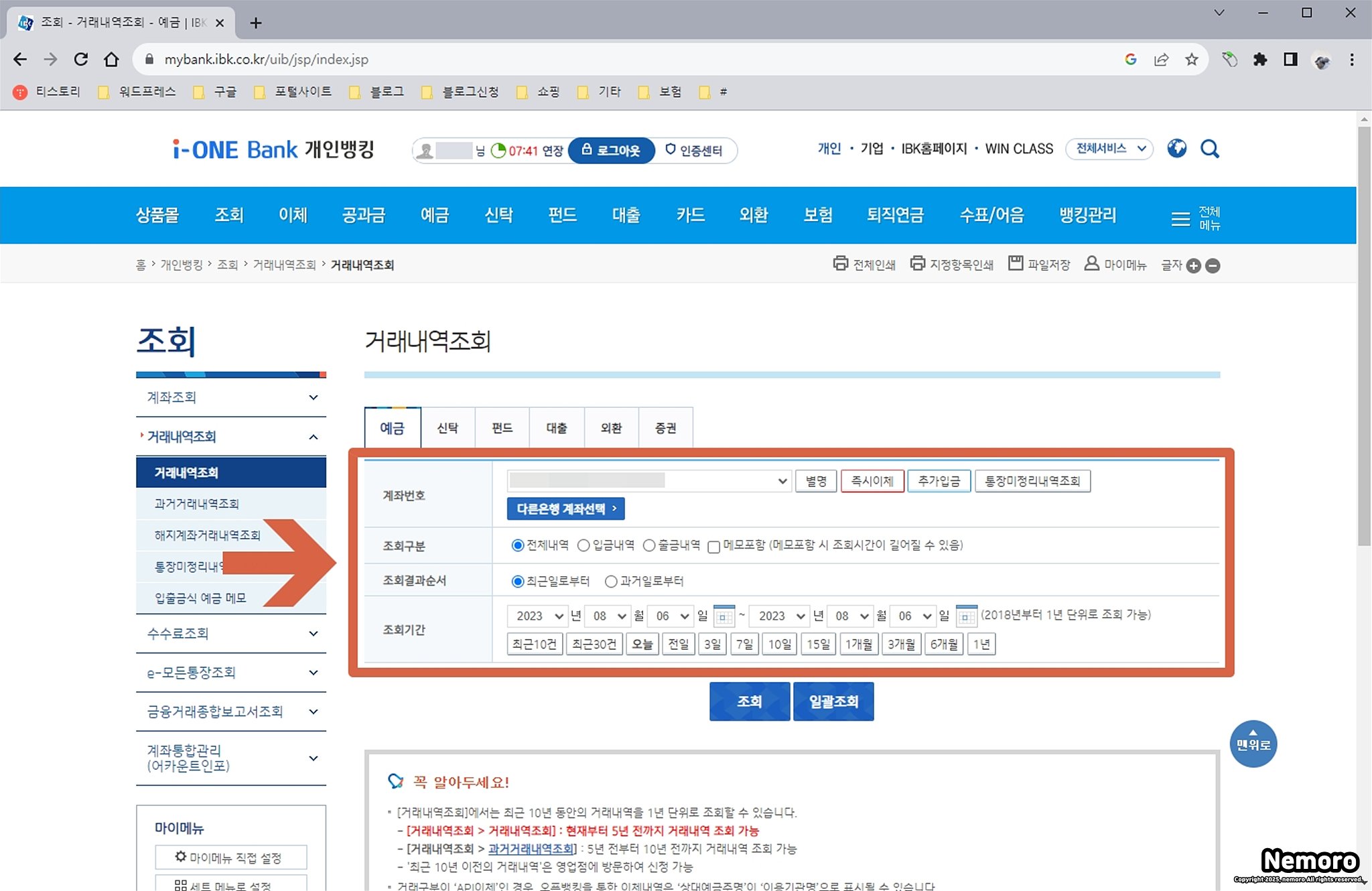1372x891 pixels.
Task: Switch to the 펀드 tab
Action: 502,428
